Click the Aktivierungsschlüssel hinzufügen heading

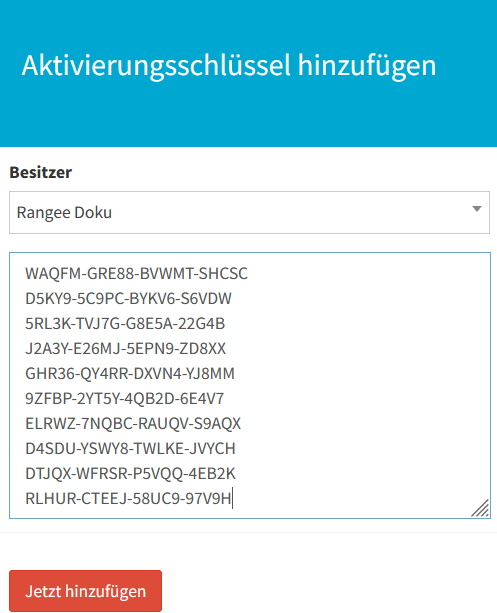tap(229, 65)
